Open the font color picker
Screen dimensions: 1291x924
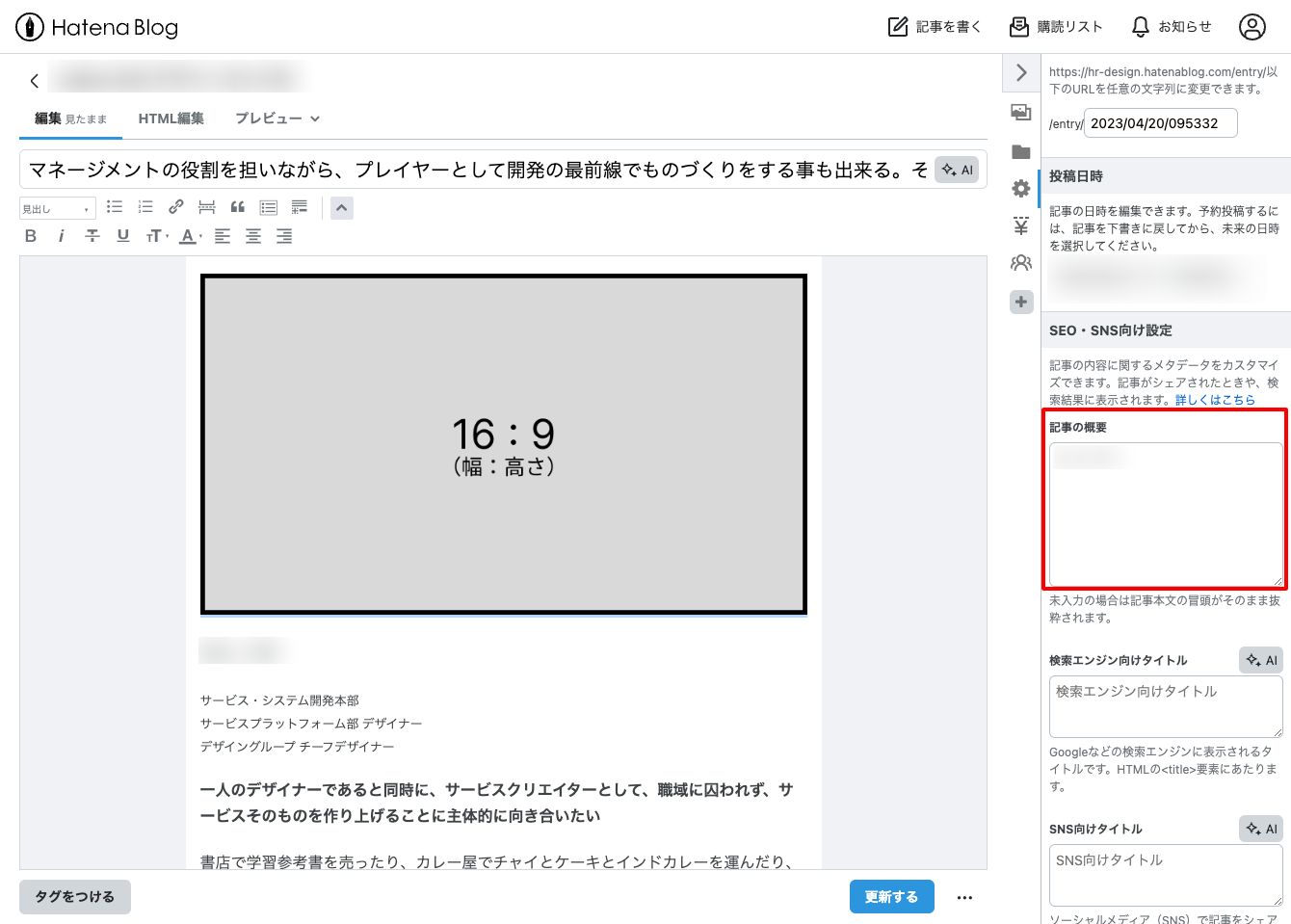click(191, 236)
